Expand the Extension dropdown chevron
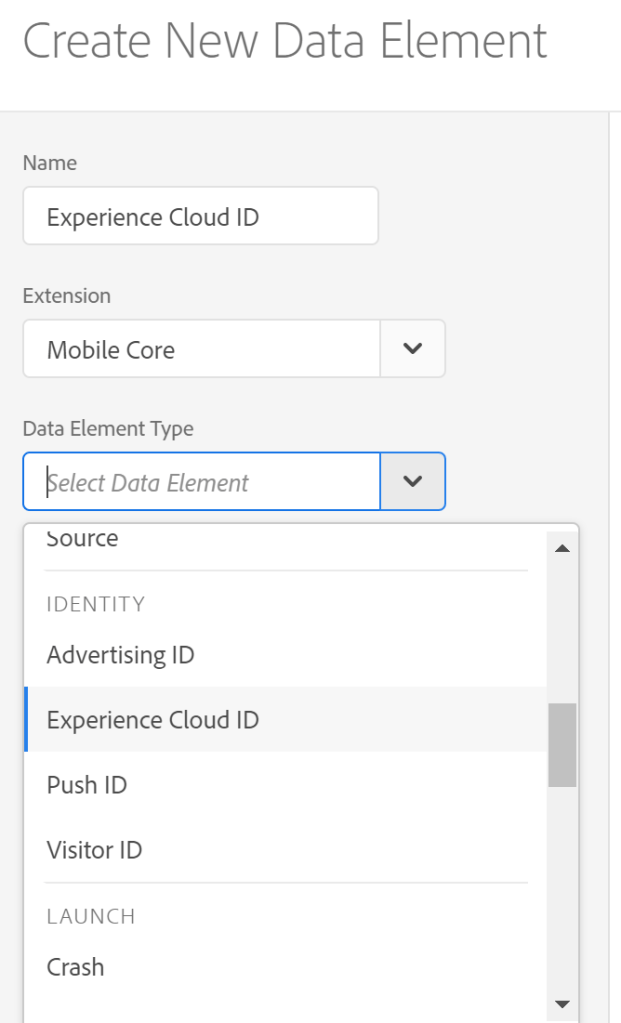The width and height of the screenshot is (621, 1023). [x=412, y=349]
